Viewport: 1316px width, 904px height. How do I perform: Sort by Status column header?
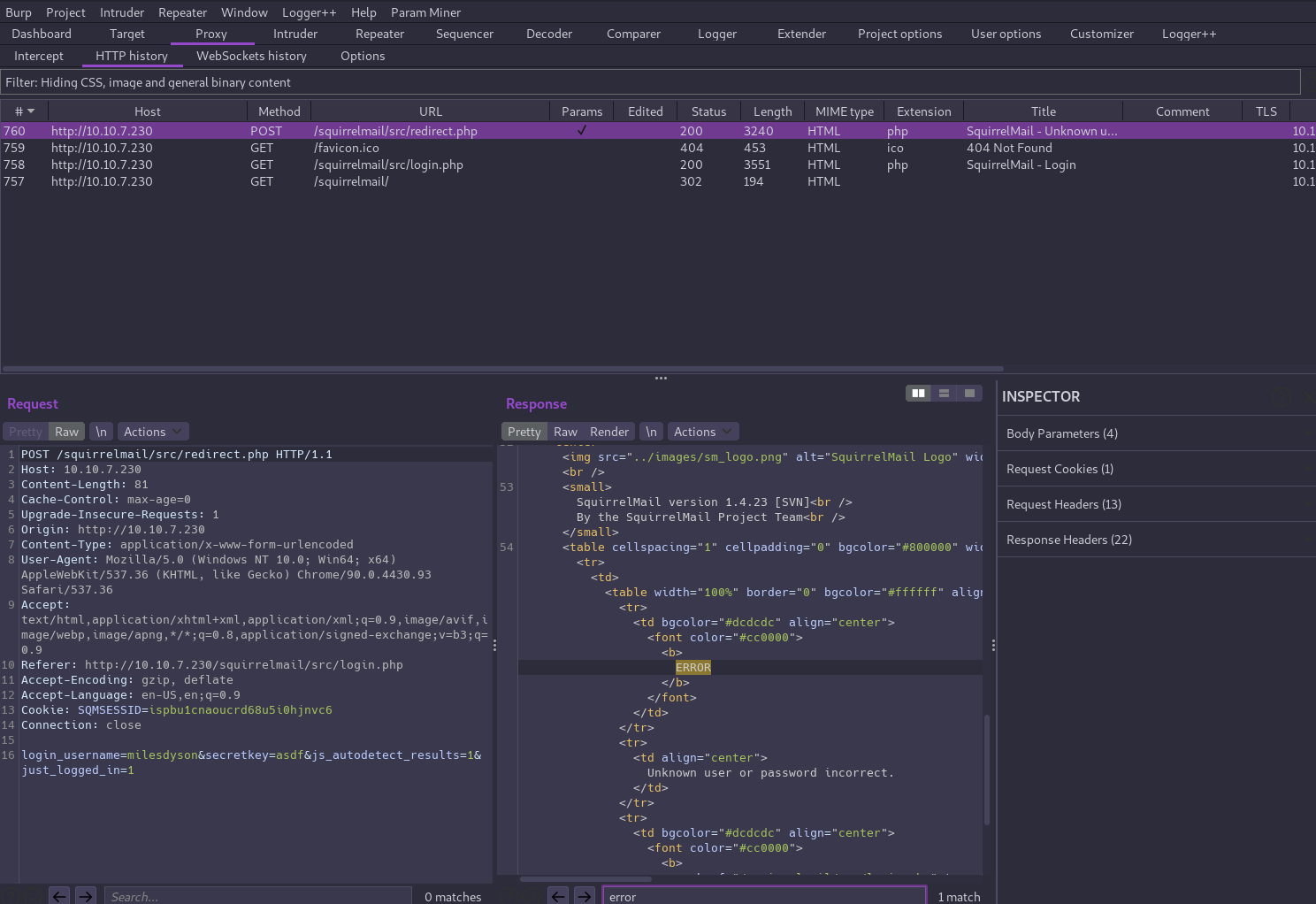(x=708, y=111)
